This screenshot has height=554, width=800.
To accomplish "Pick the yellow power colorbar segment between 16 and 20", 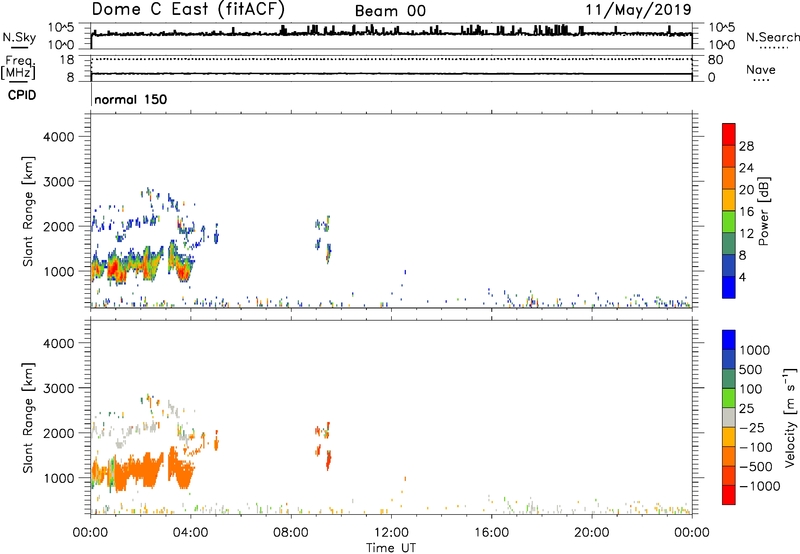I will (729, 200).
